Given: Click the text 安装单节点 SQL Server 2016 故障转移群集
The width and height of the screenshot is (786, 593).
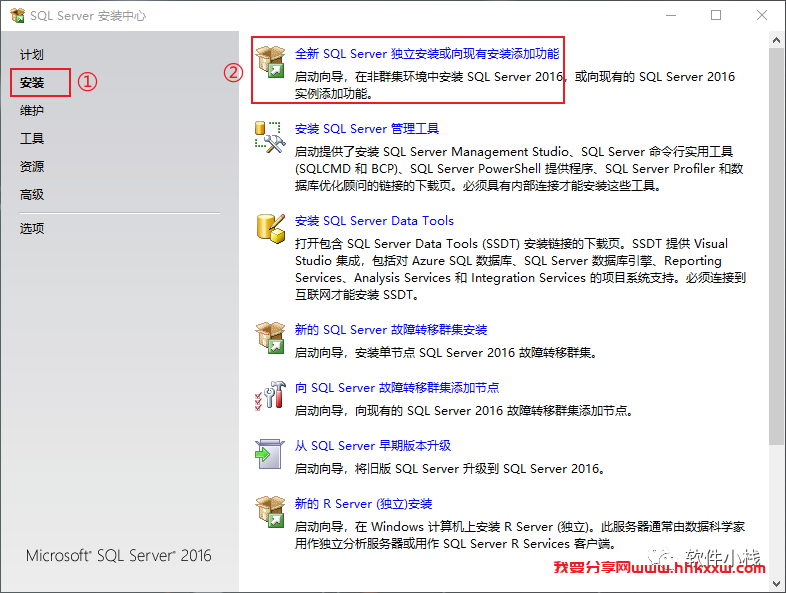Looking at the screenshot, I should coord(476,353).
